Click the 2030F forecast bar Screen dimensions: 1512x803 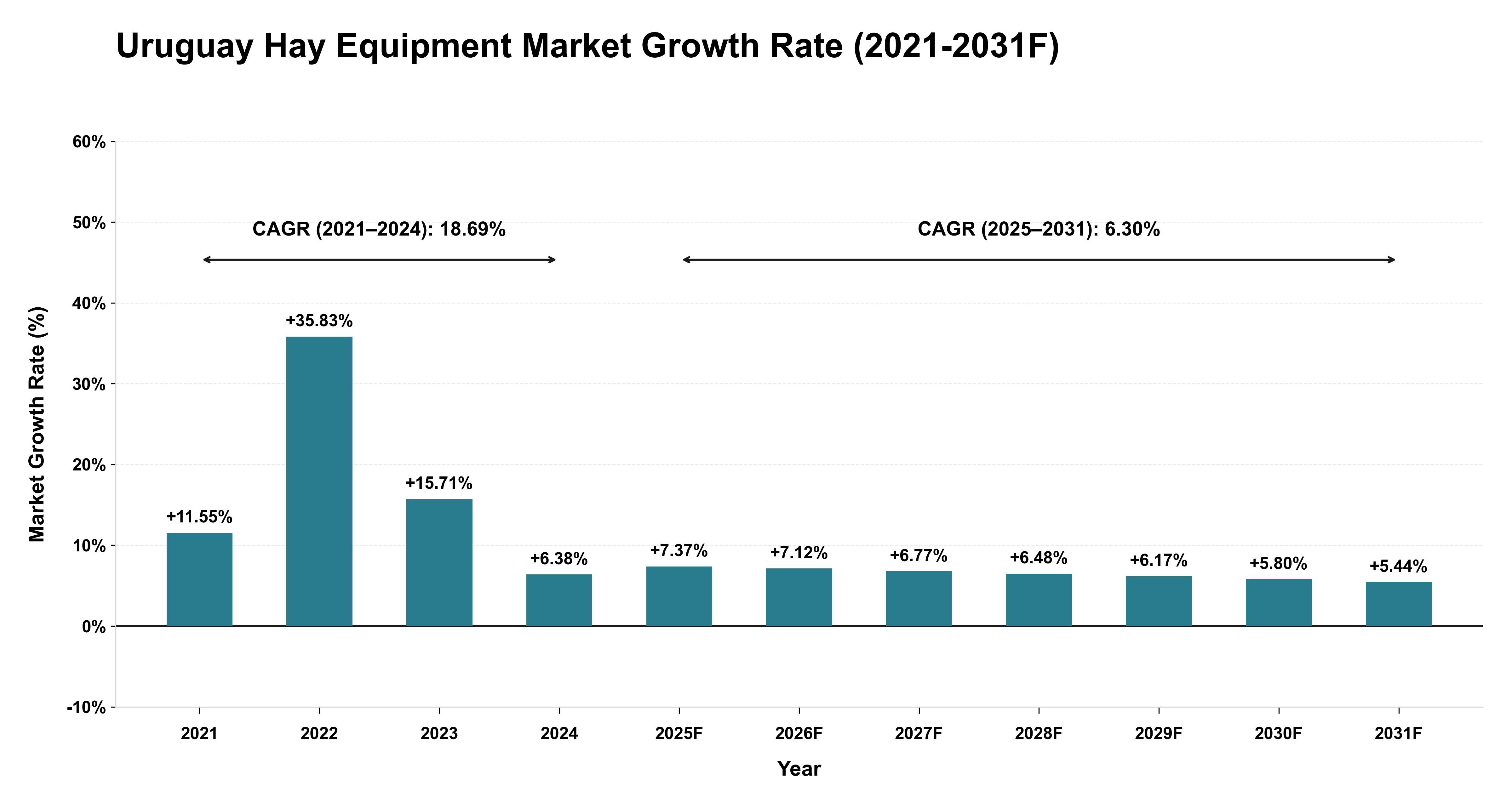[x=1279, y=602]
